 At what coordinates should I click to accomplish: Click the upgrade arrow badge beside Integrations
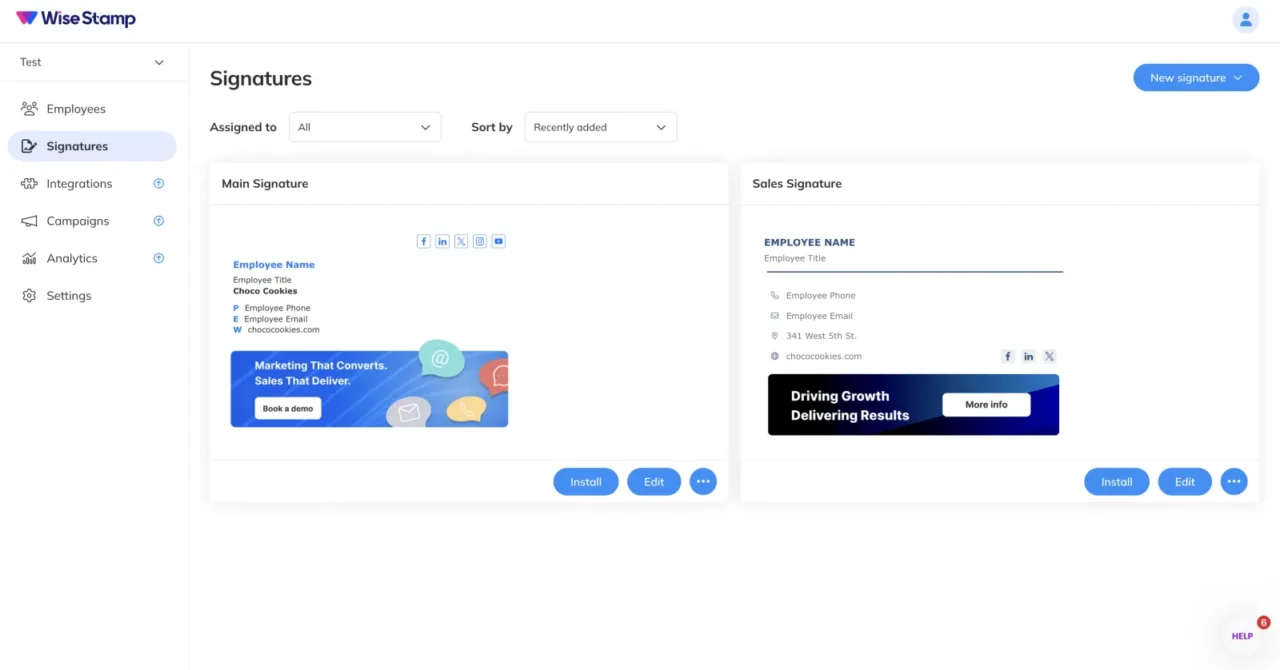click(x=158, y=184)
